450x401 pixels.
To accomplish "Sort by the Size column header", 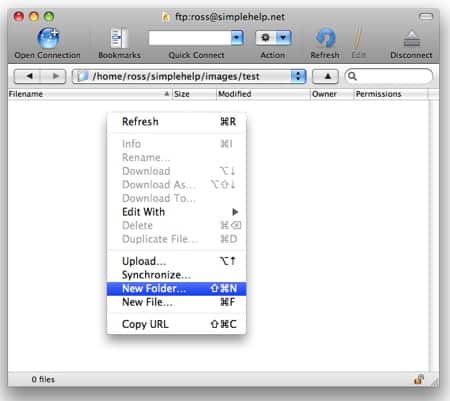I will click(194, 94).
